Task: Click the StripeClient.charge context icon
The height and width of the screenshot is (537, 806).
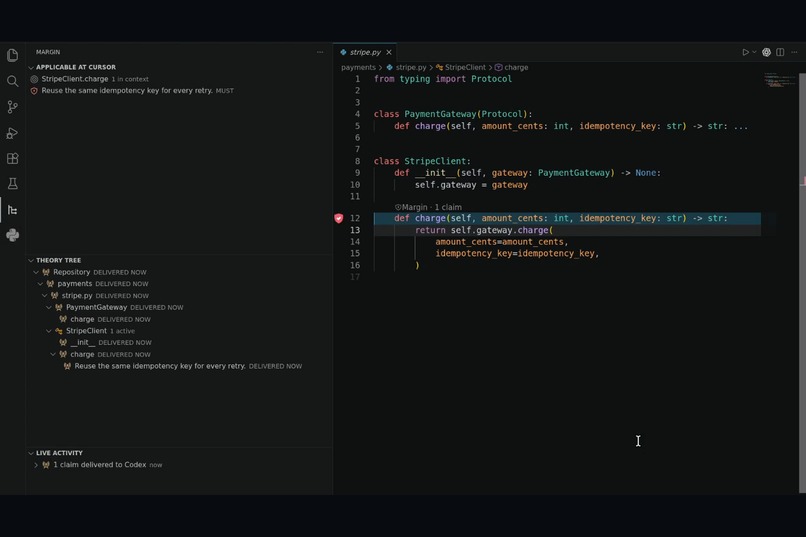Action: point(34,79)
